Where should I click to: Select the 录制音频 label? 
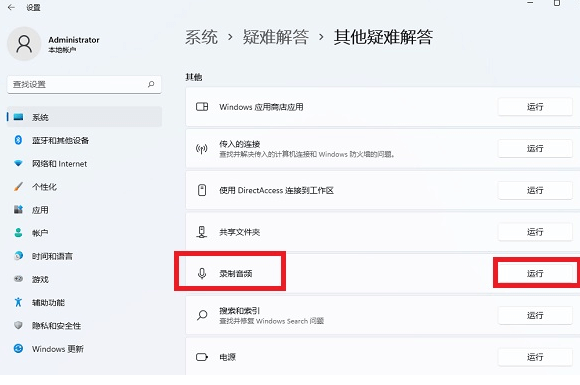pyautogui.click(x=236, y=274)
